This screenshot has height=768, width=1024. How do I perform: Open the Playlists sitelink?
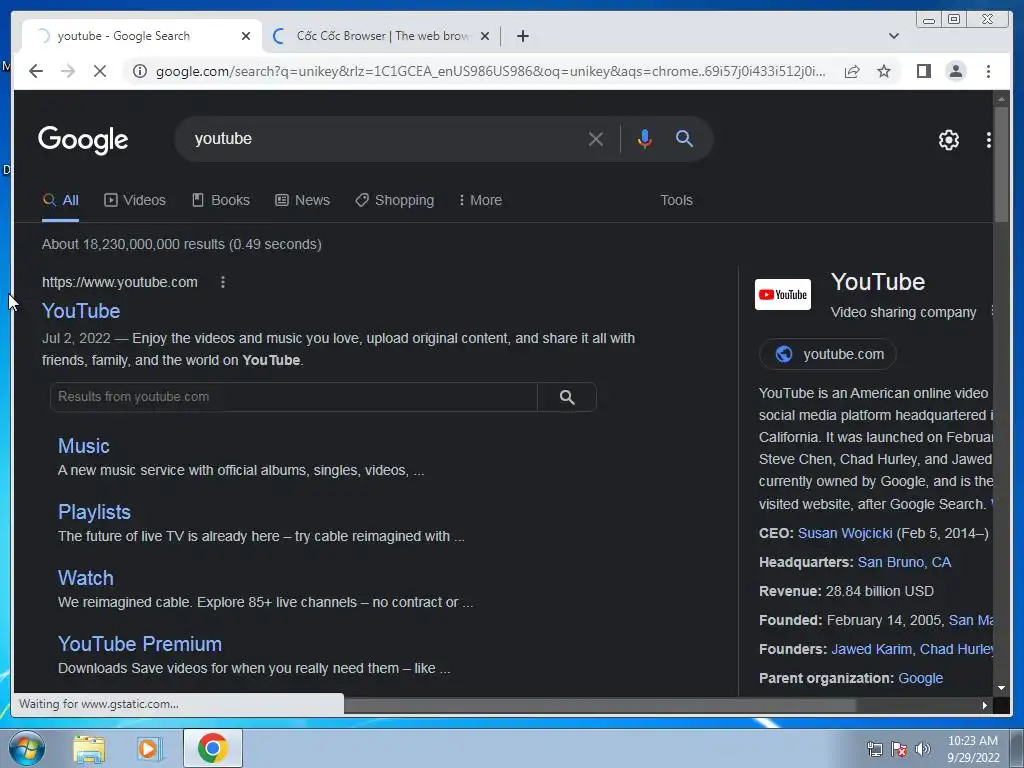(x=94, y=512)
